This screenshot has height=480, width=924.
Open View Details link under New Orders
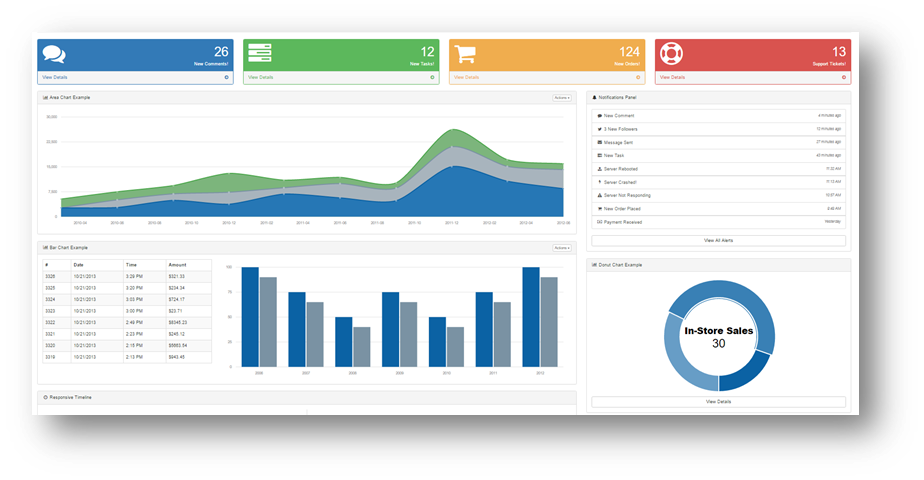point(466,77)
